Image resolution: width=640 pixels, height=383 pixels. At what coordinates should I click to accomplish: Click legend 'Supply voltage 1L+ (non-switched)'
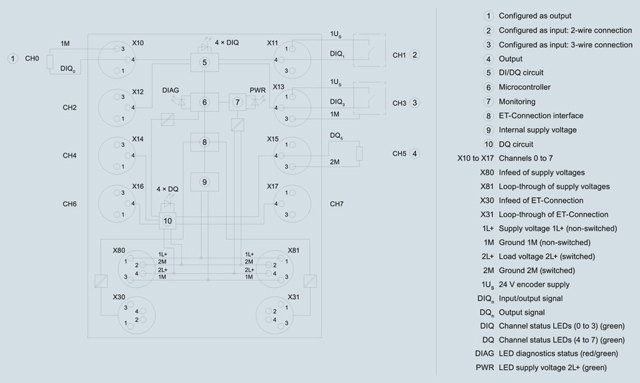pos(558,228)
